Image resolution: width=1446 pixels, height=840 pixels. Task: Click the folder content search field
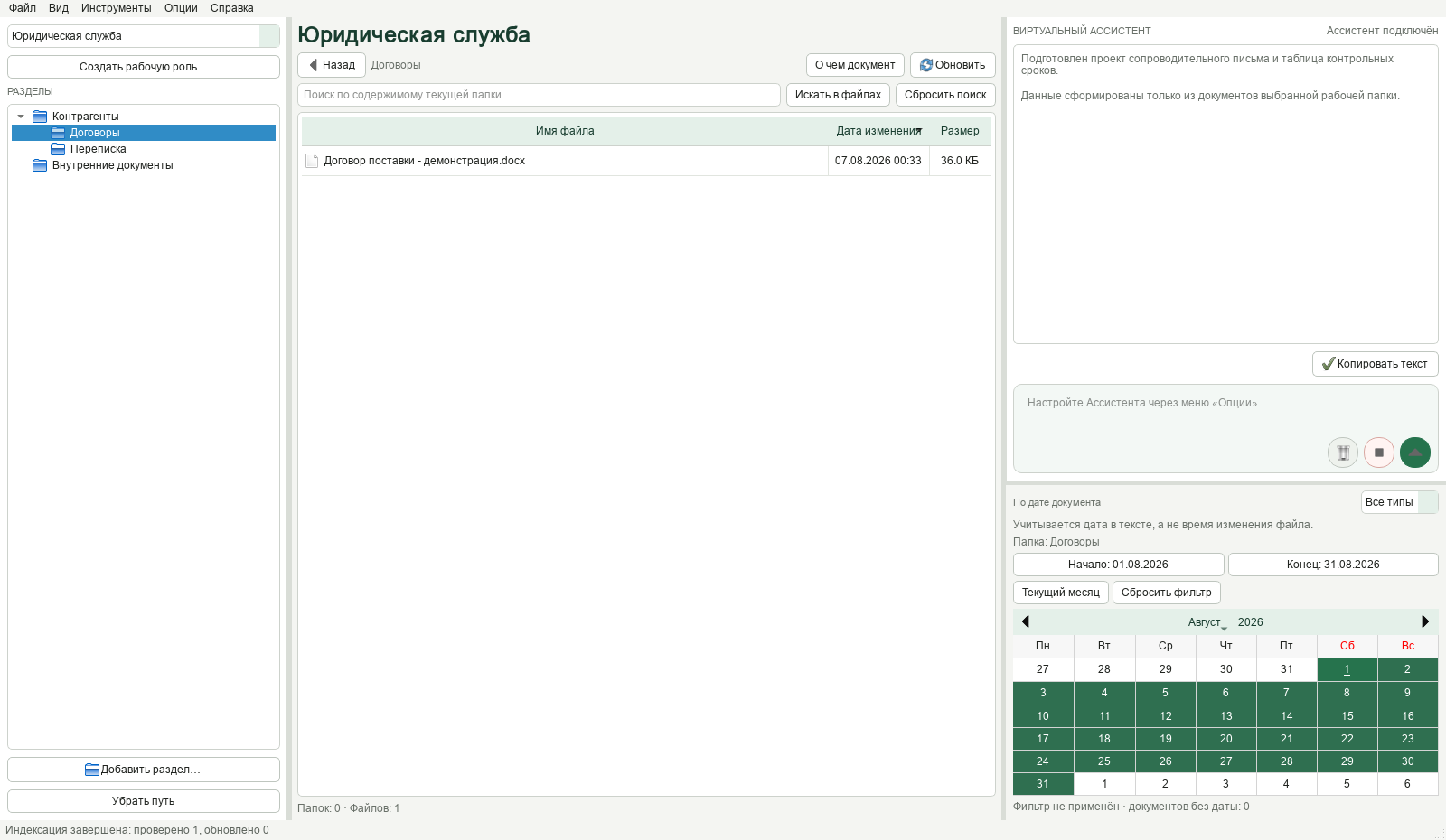(x=539, y=95)
